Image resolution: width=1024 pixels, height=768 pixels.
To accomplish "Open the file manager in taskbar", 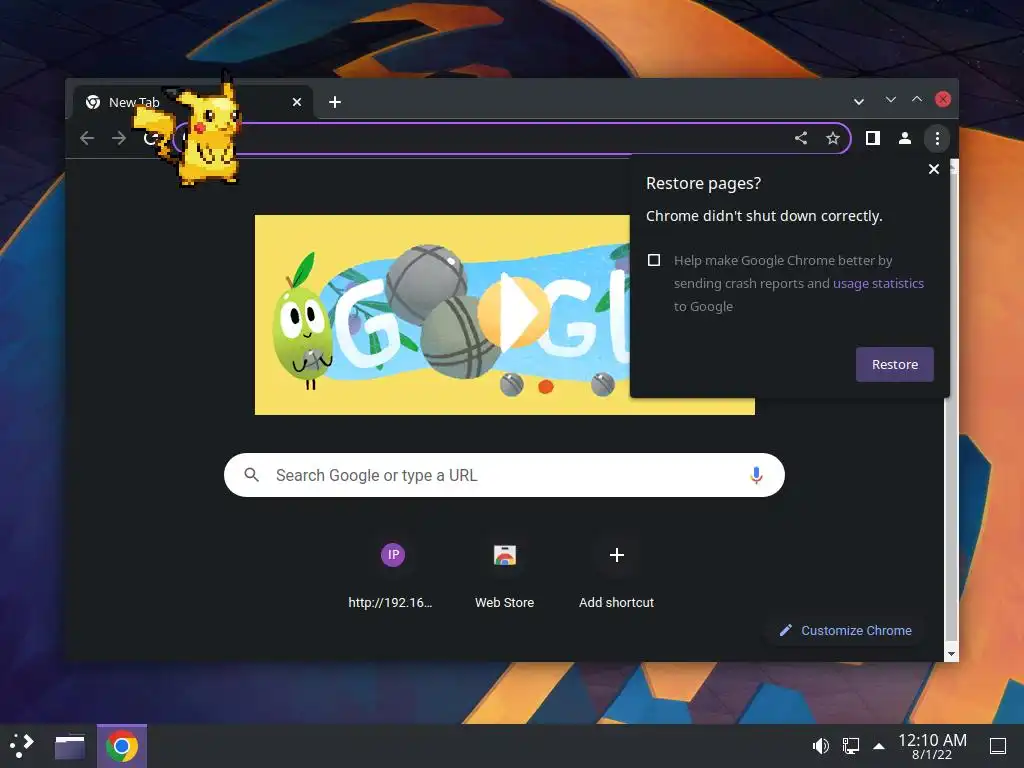I will [x=70, y=746].
